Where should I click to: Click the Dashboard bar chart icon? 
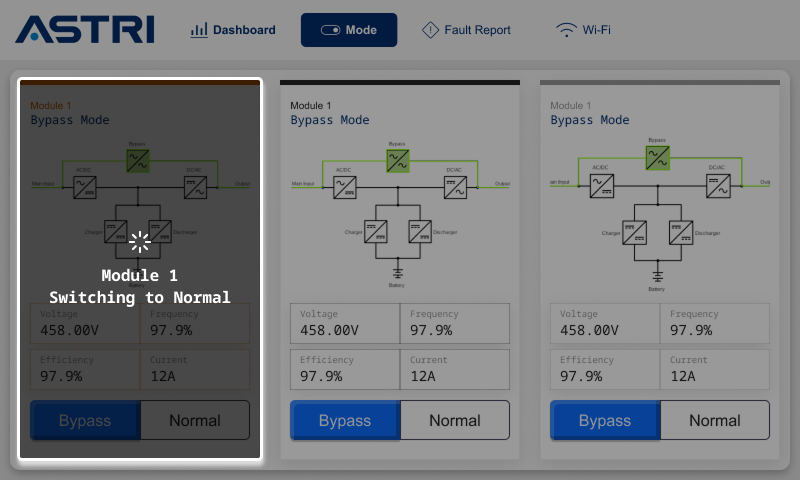[x=199, y=30]
